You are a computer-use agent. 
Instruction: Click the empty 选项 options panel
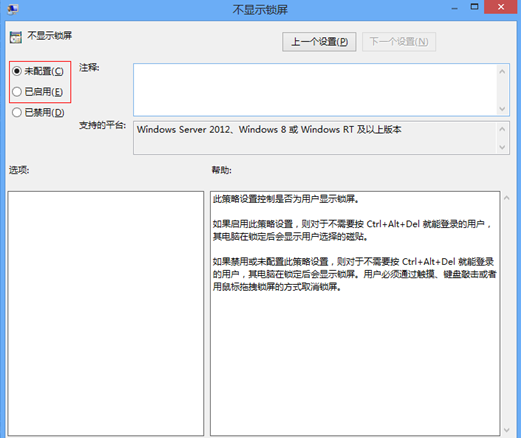[106, 313]
